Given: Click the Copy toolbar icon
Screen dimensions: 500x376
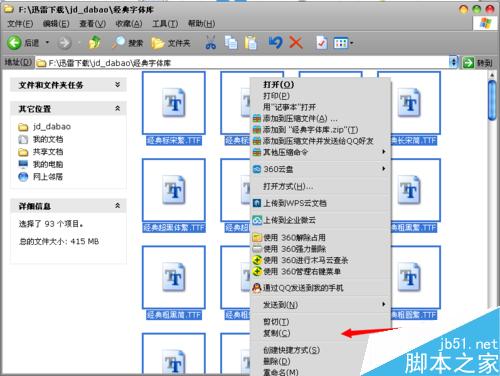Looking at the screenshot, I should (231, 43).
